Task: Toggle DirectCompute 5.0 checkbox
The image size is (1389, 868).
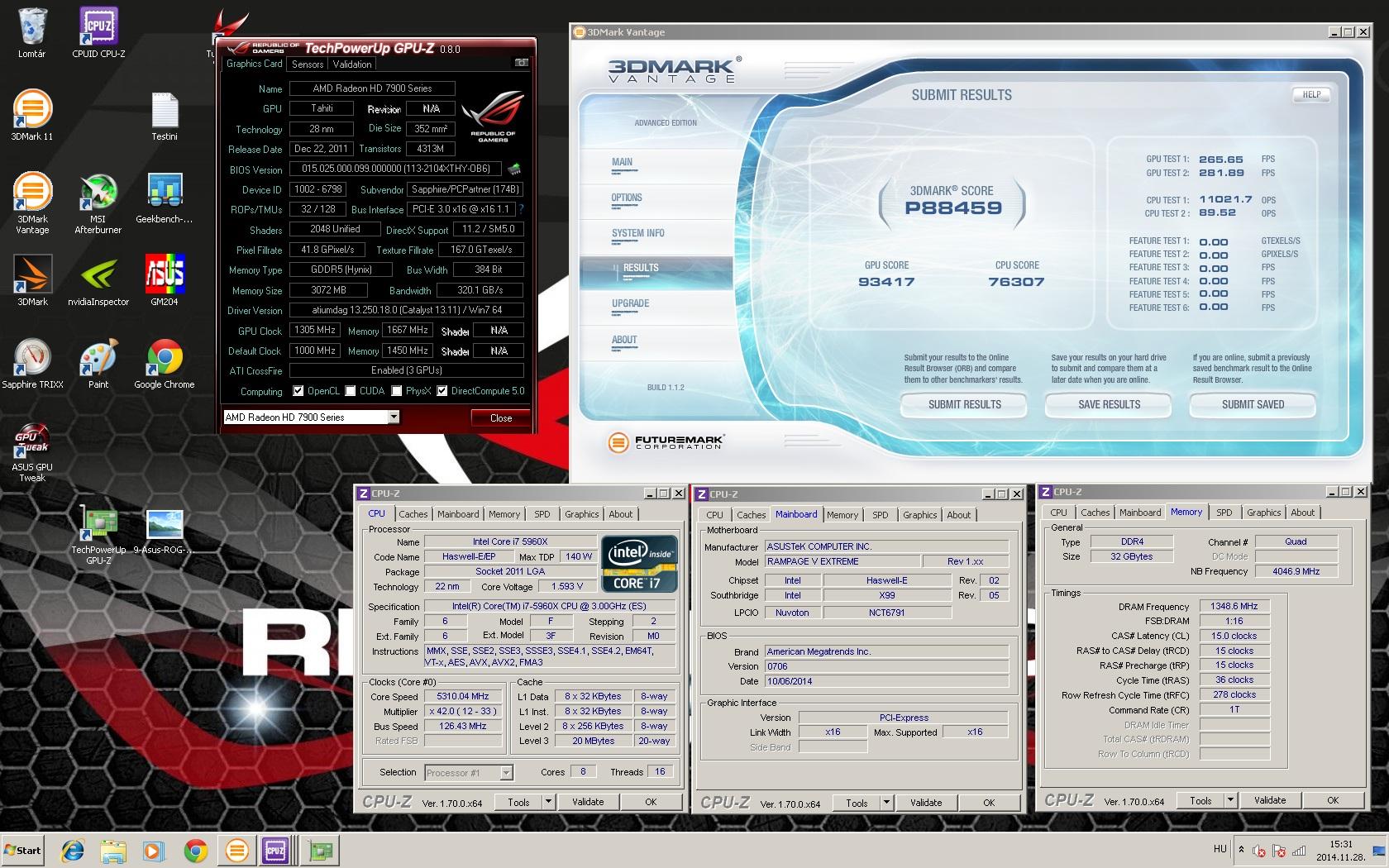Action: coord(442,391)
